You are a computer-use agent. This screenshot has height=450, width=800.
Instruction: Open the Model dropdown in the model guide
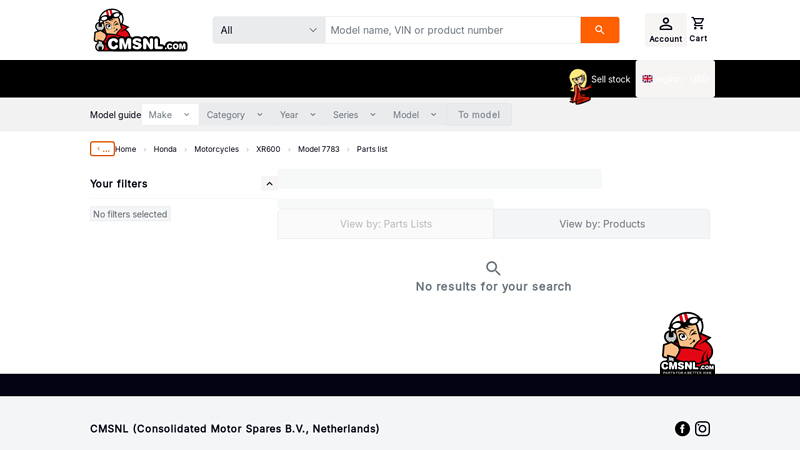pos(415,115)
